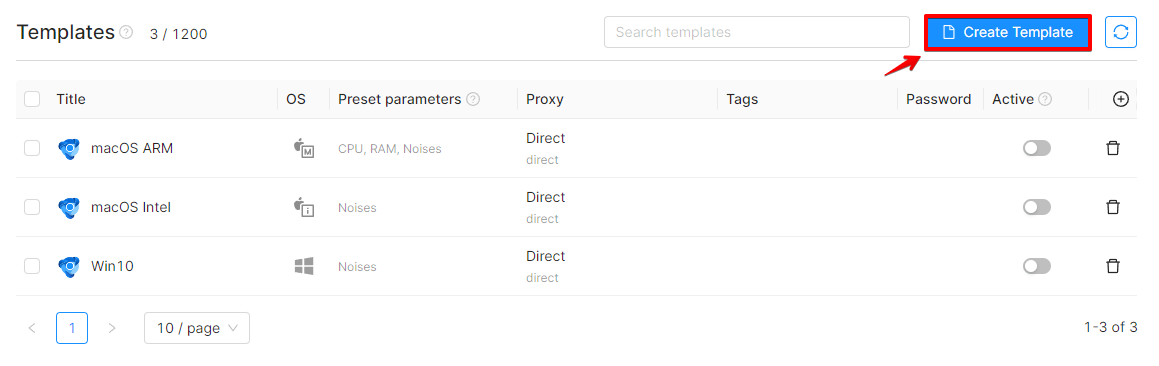Click help icon next to Templates heading
Viewport: 1159px width, 366px height.
(126, 33)
